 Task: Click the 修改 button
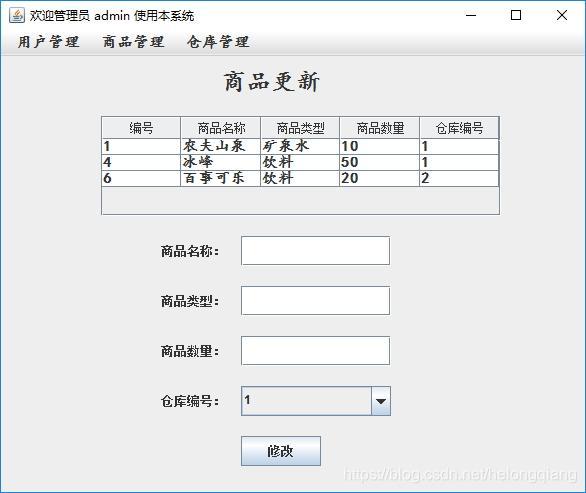[x=281, y=451]
